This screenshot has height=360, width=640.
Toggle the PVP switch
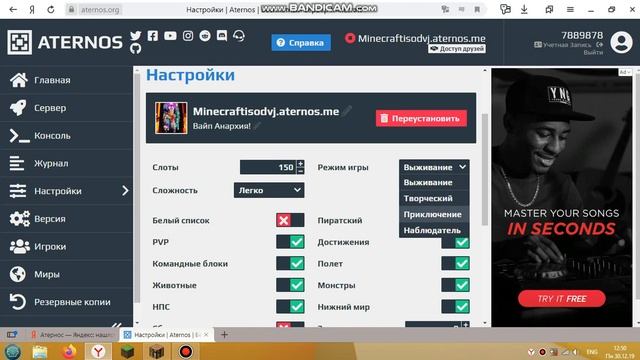290,242
